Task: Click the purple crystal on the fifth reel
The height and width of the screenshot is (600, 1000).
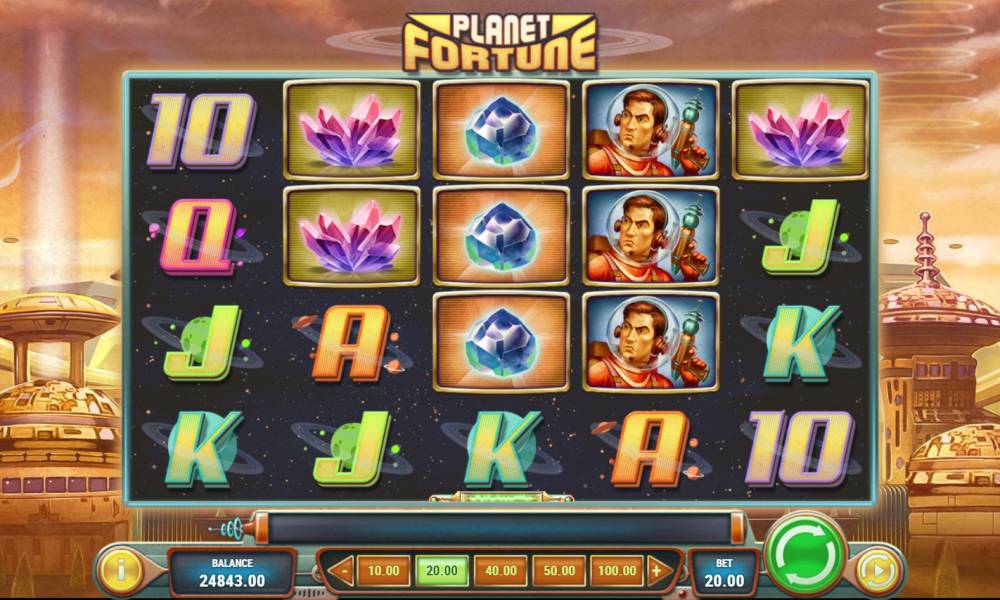Action: (800, 129)
